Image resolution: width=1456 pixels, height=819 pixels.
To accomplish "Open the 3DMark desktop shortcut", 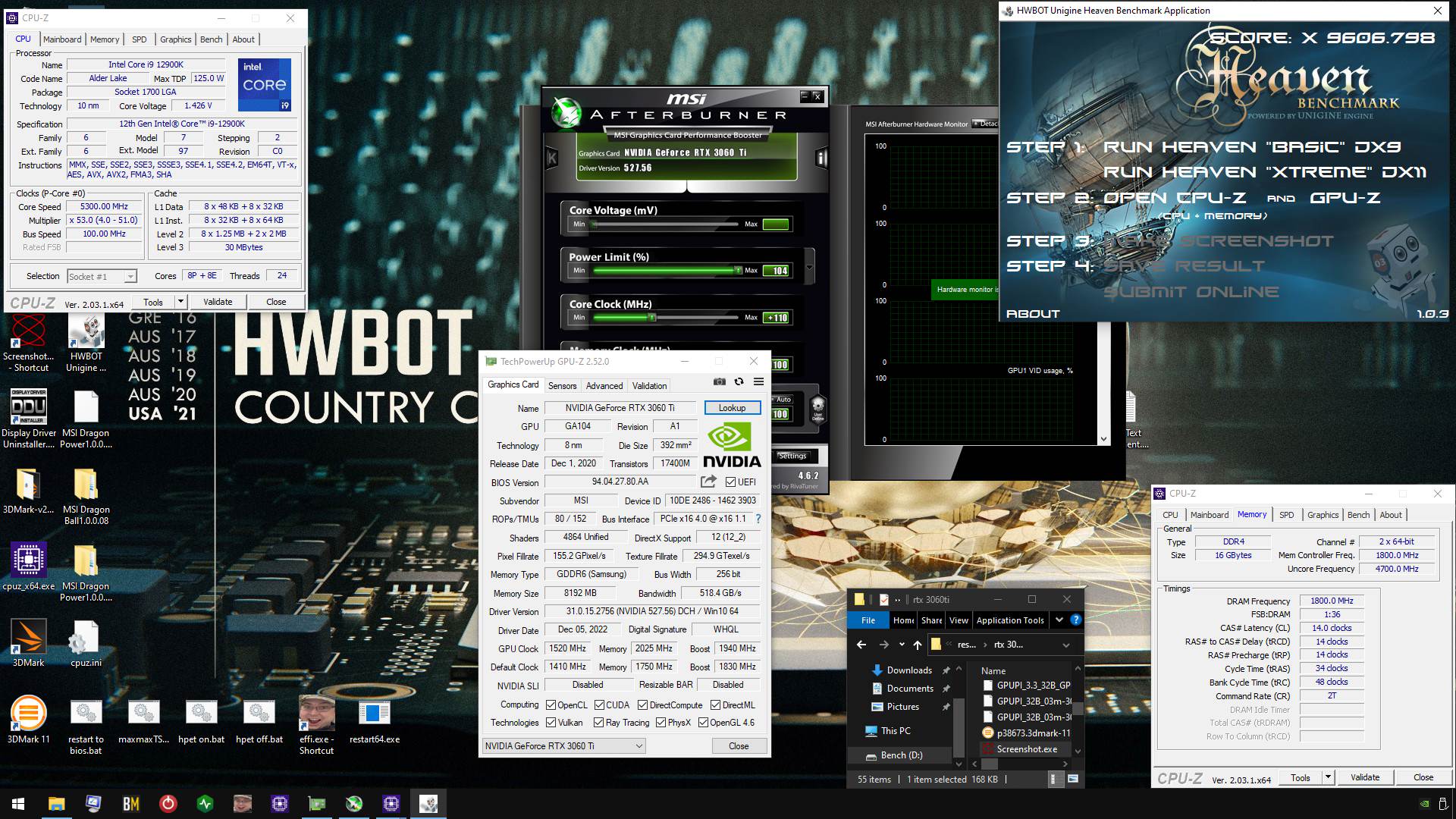I will [29, 643].
